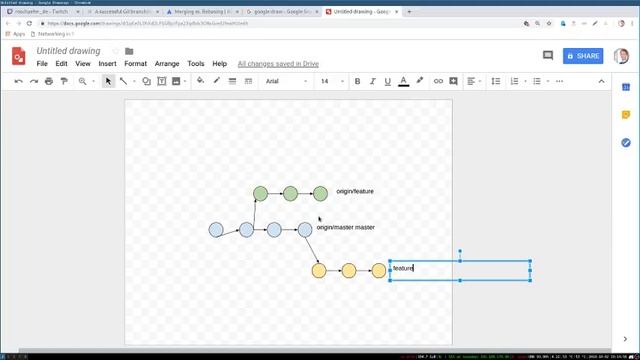Open a new browser tab
Viewport: 640px width, 360px height.
(409, 12)
